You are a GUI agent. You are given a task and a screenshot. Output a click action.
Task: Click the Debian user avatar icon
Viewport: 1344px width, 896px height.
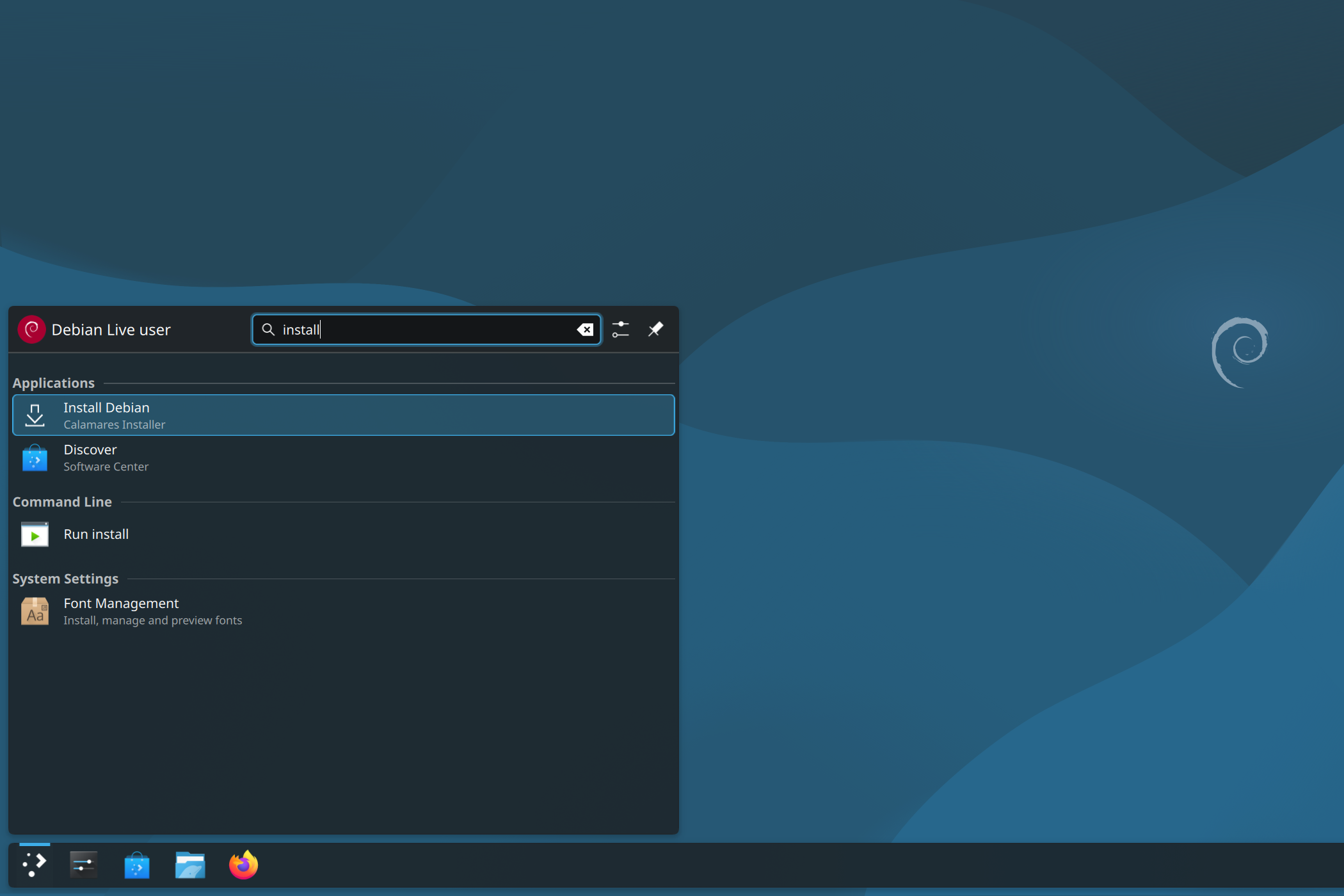click(31, 330)
